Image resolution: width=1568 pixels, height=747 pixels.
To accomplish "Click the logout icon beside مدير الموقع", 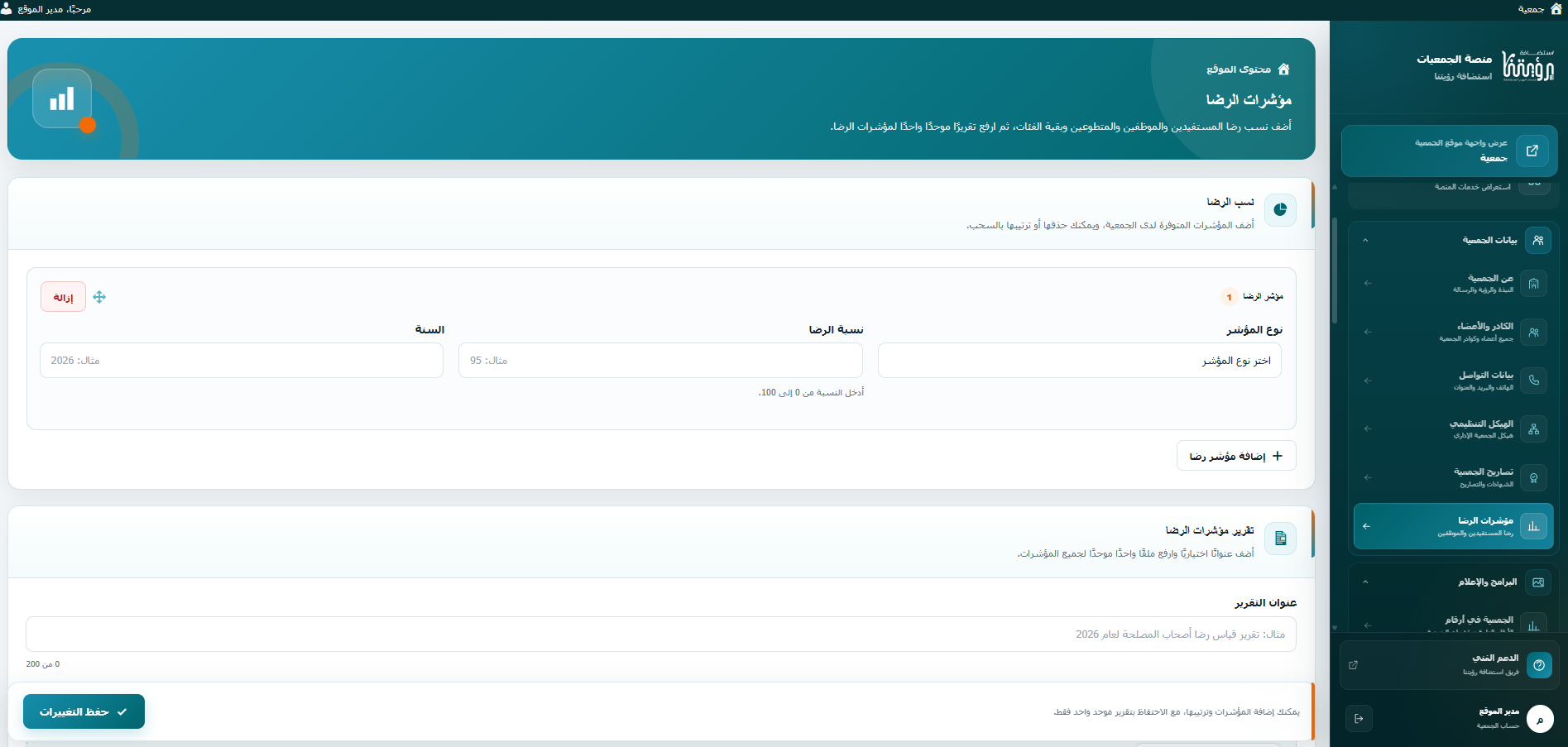I will (1359, 719).
